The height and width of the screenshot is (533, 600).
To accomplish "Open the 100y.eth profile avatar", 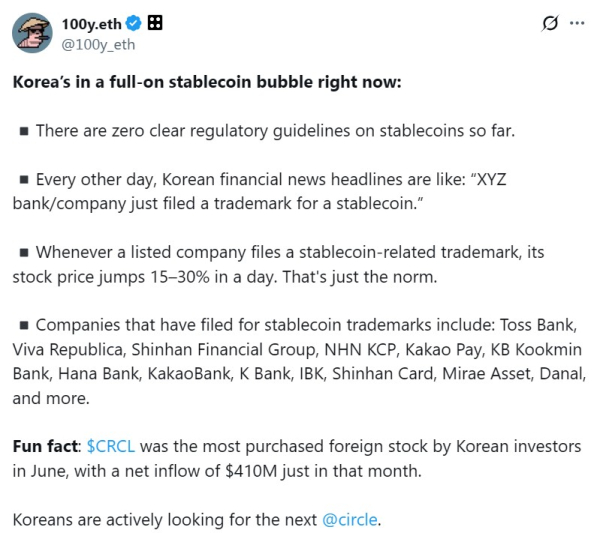I will (x=32, y=32).
